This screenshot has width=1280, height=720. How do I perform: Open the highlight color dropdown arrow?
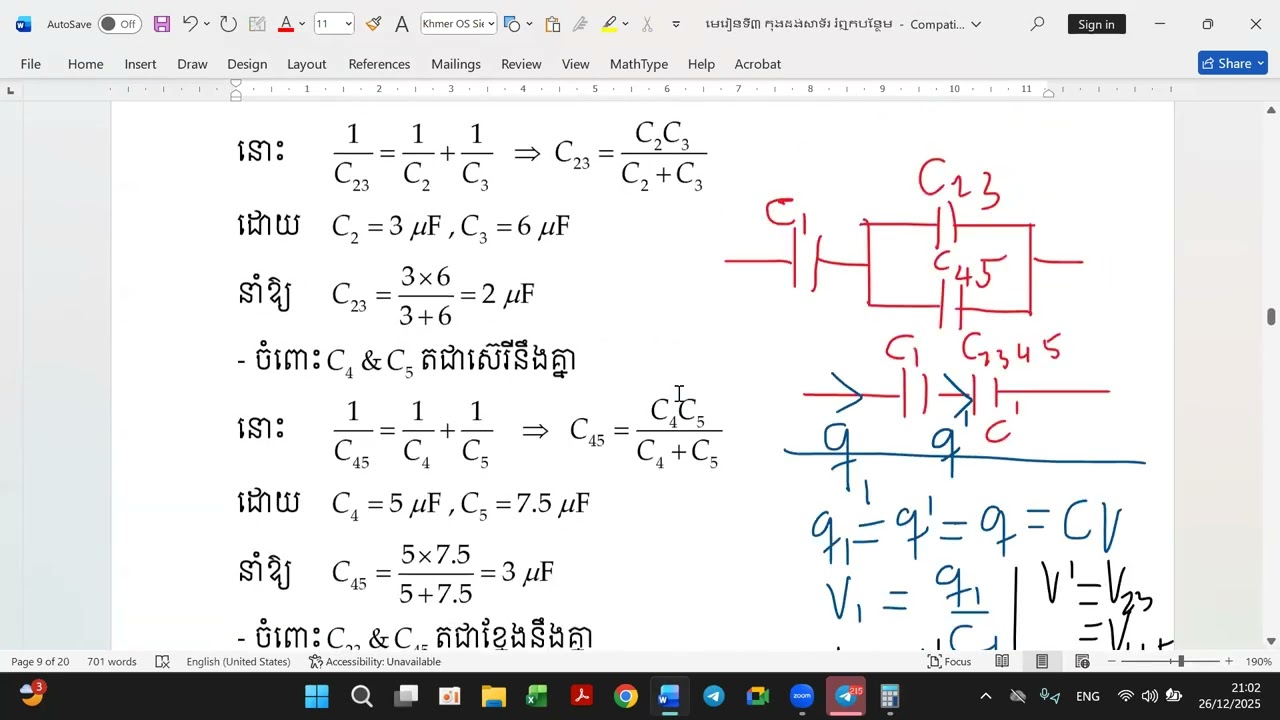click(625, 24)
